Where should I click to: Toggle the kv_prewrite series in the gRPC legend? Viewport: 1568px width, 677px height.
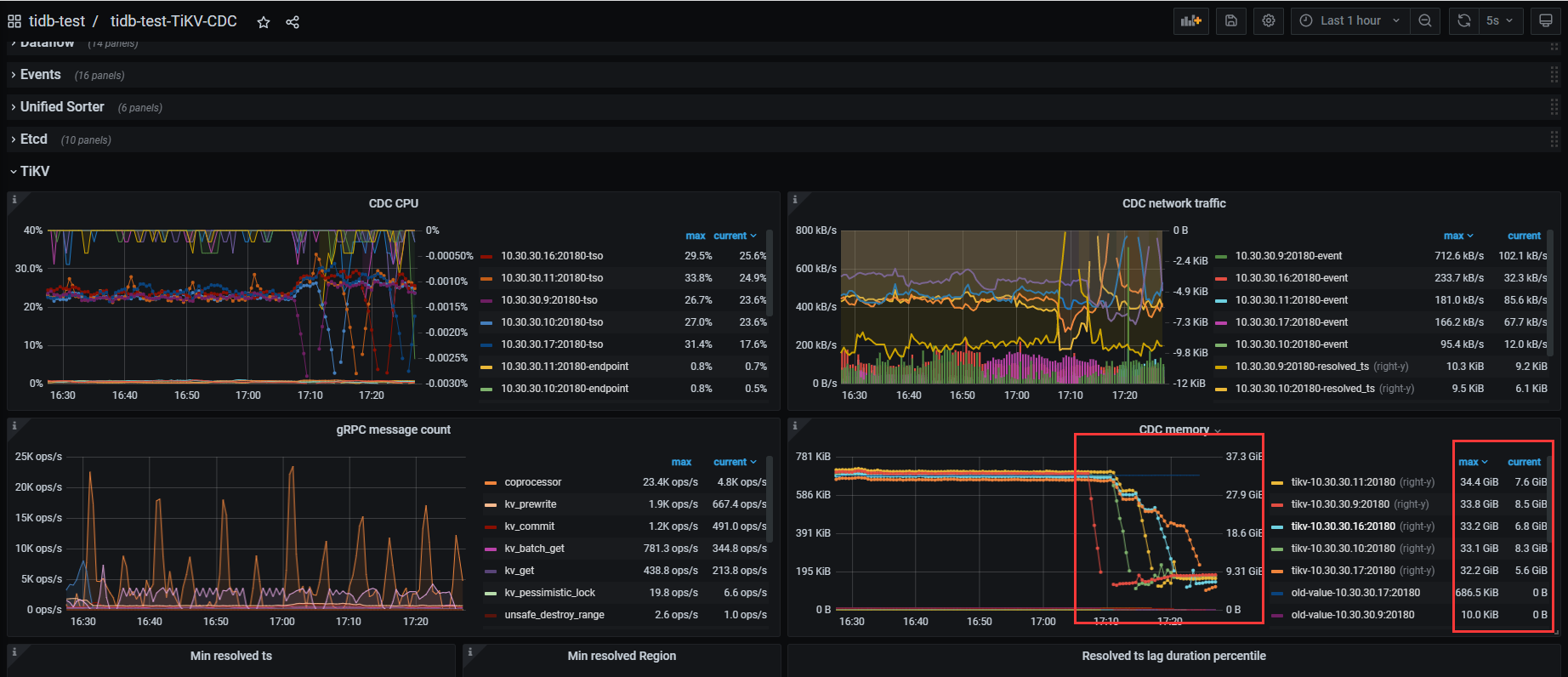[530, 504]
